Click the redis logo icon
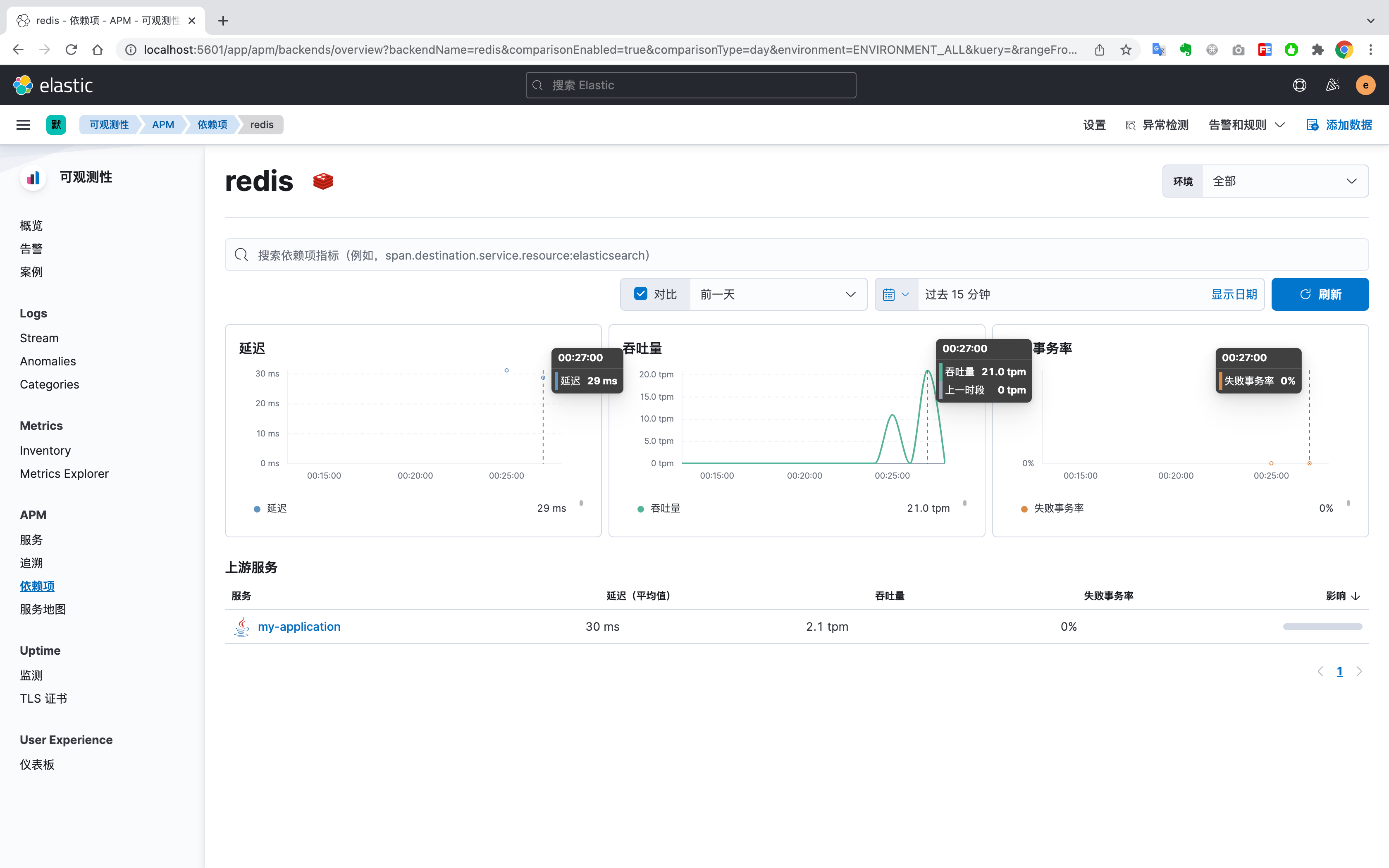Screen dimensions: 1389x868 [323, 181]
